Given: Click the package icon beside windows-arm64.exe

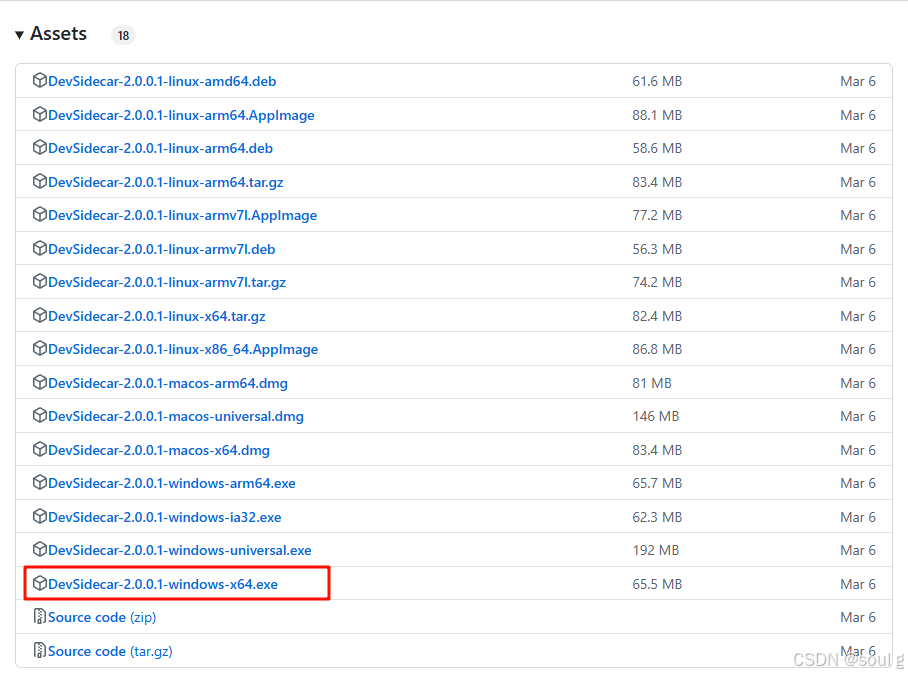Looking at the screenshot, I should coord(39,483).
